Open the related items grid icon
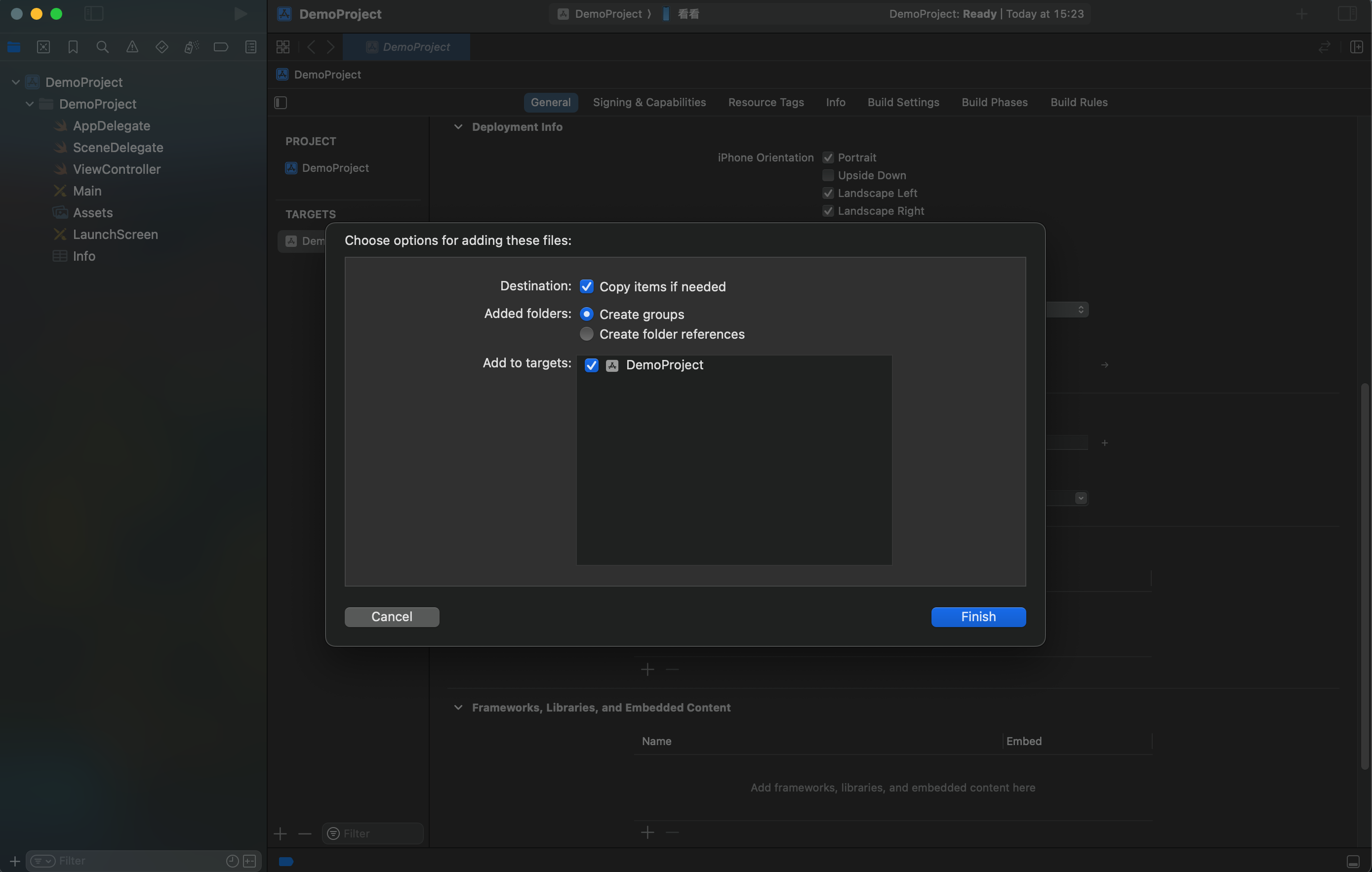 point(283,47)
